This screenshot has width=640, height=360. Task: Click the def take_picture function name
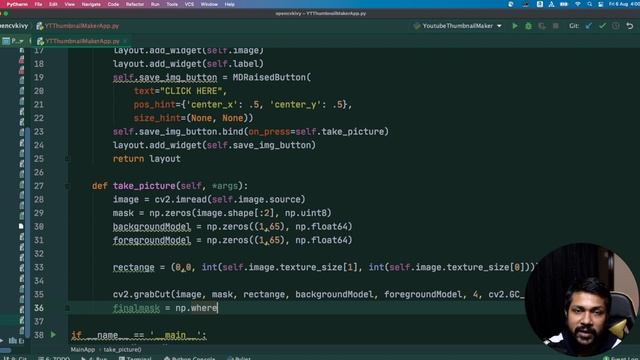[x=144, y=186]
